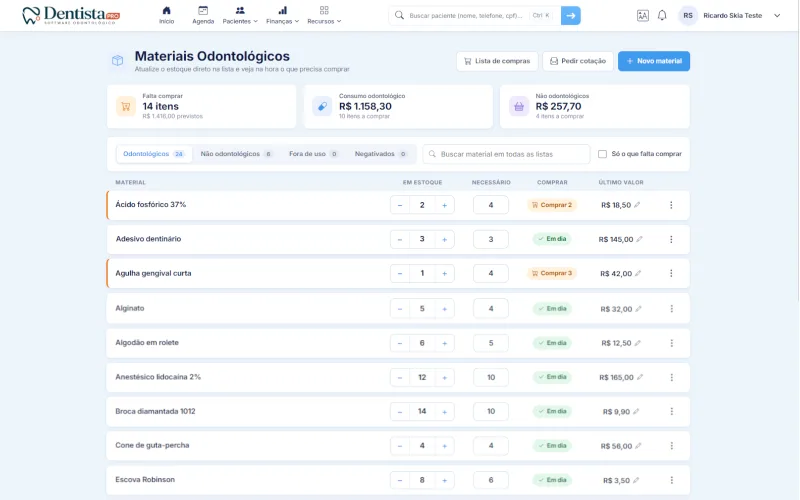Increase stock of Adesivo dentinário
Screen dimensions: 800x500
tap(444, 239)
